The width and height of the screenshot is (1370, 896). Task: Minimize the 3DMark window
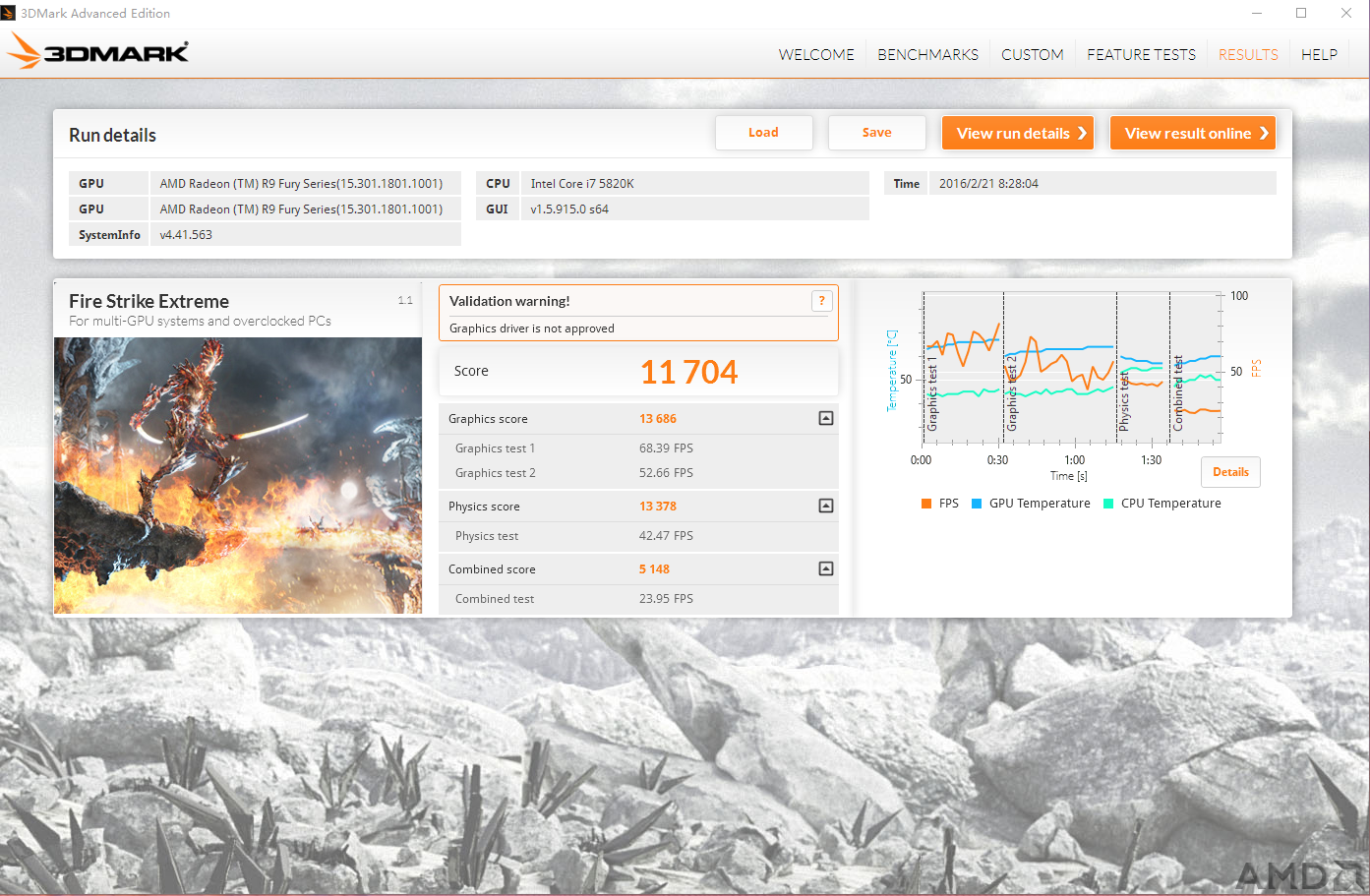tap(1256, 13)
